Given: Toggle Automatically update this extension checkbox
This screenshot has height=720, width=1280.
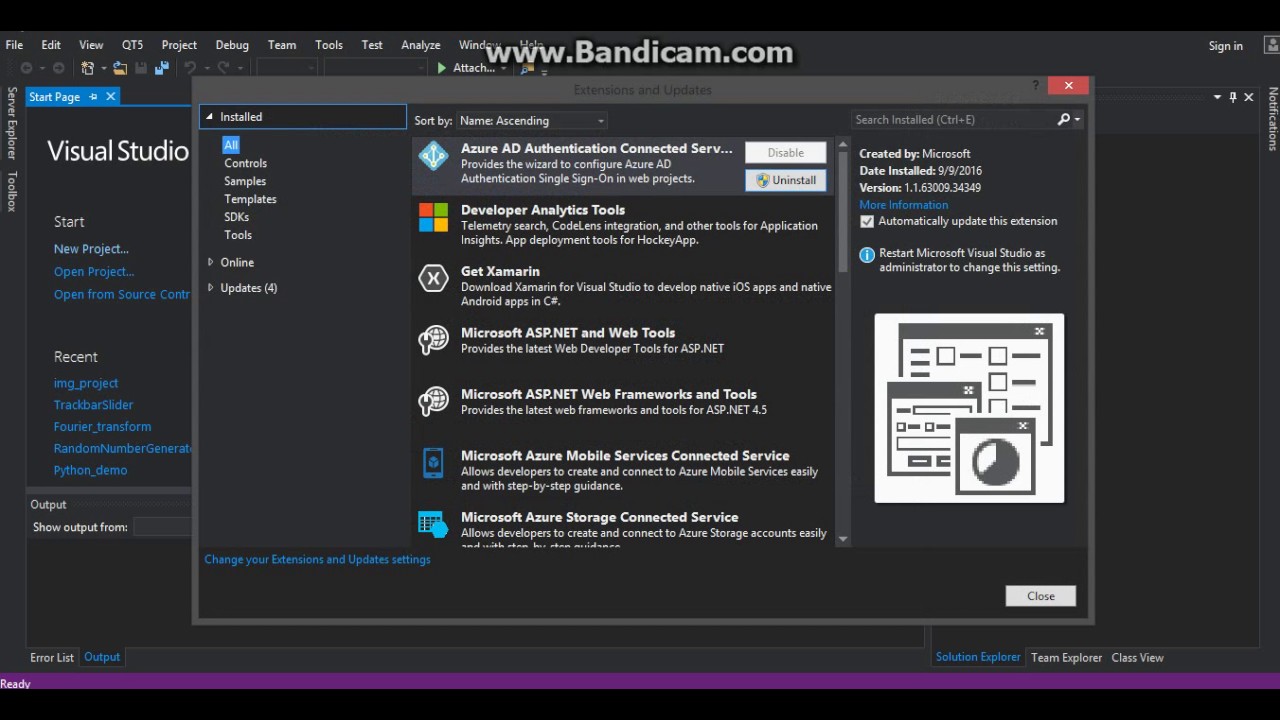Looking at the screenshot, I should (867, 221).
